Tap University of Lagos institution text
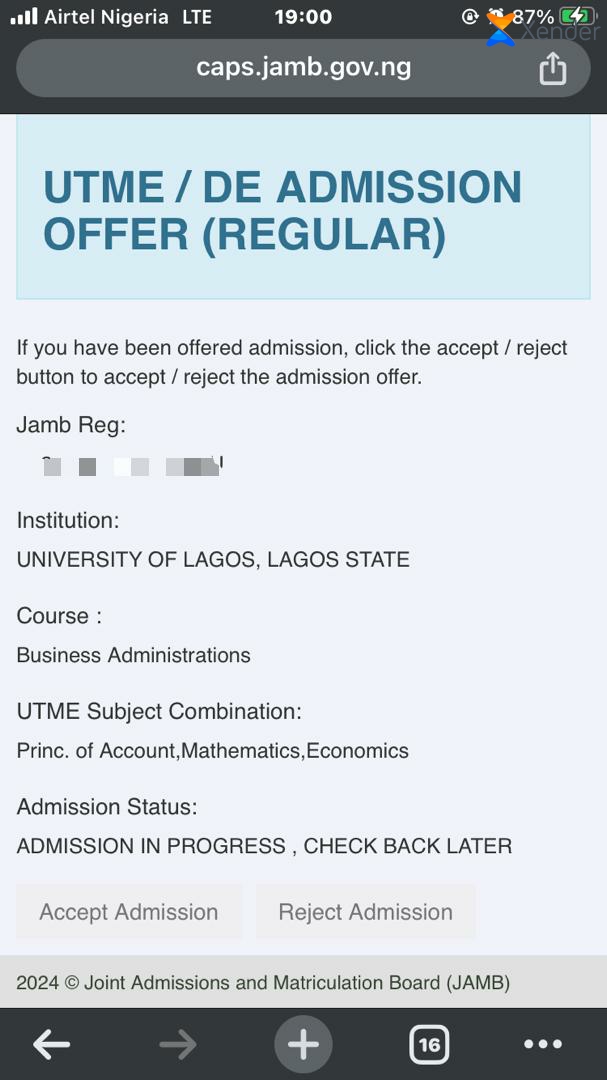607x1080 pixels. [213, 559]
